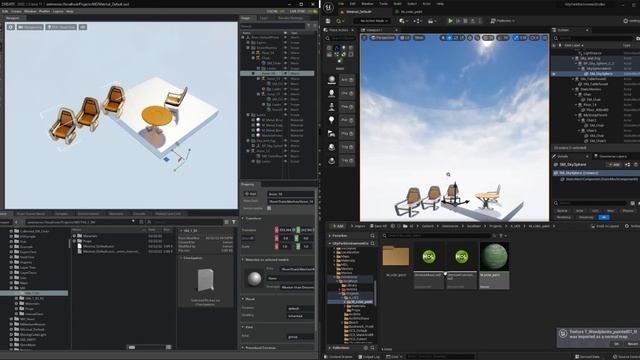The height and width of the screenshot is (360, 640).
Task: Toggle SM_SkySphere visibility in Unreal Outliner
Action: [x=554, y=74]
